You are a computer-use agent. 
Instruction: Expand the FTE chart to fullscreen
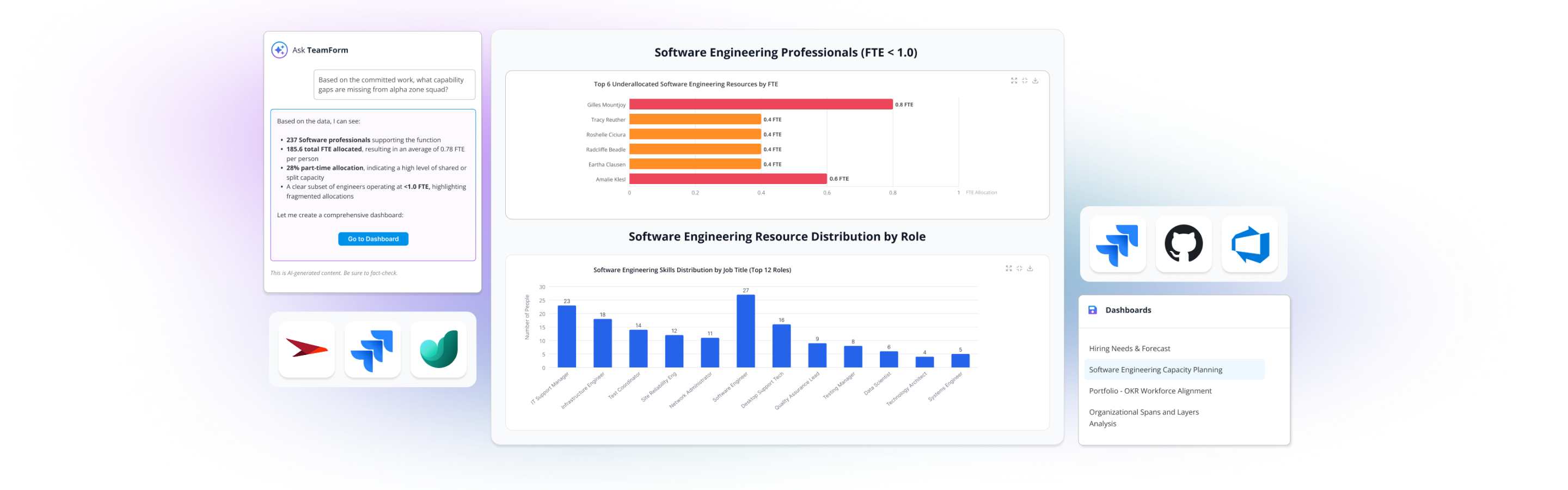[1014, 81]
